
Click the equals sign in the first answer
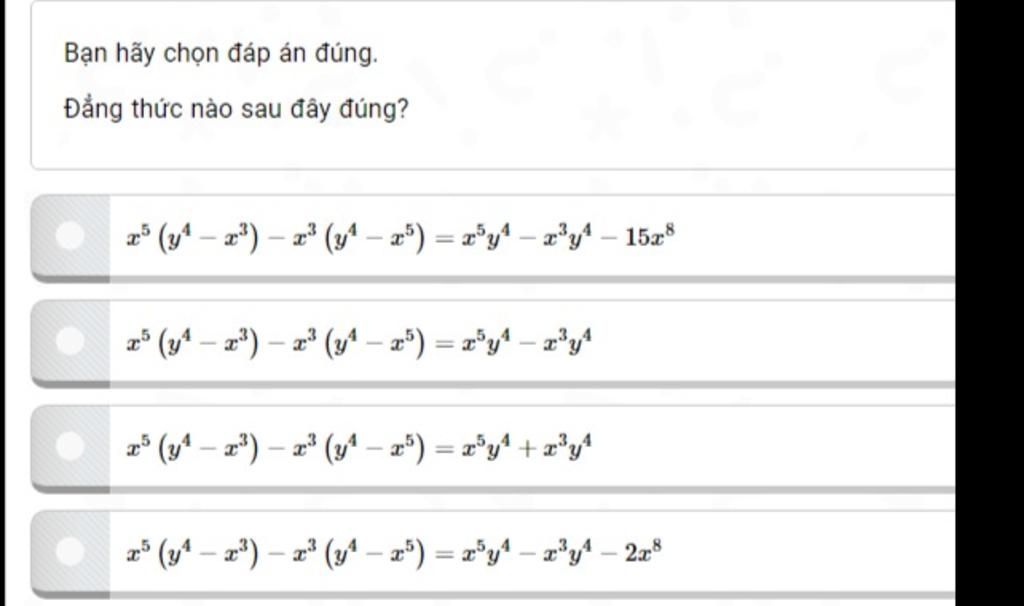444,239
